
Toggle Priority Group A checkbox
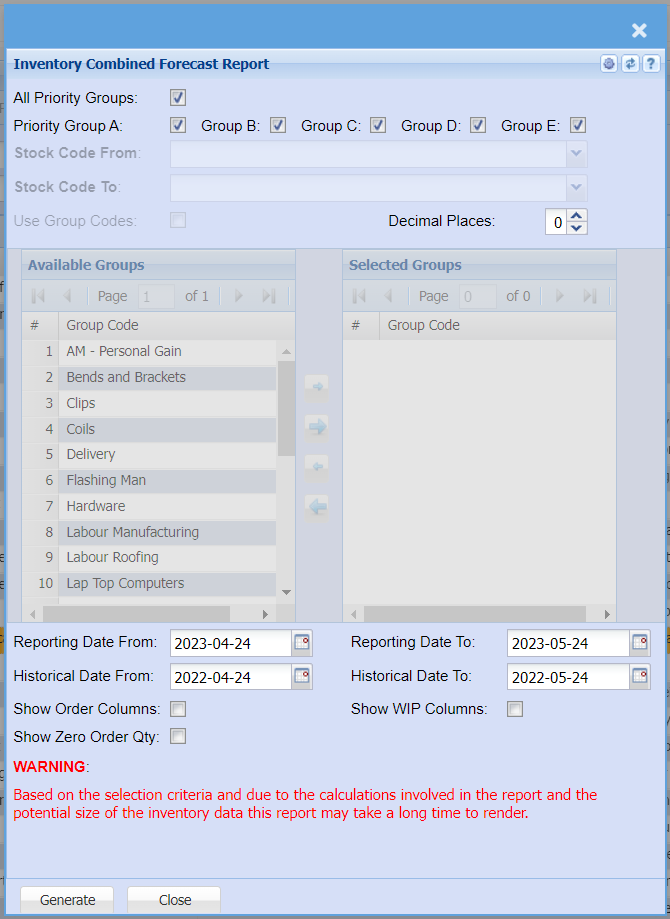tap(178, 125)
